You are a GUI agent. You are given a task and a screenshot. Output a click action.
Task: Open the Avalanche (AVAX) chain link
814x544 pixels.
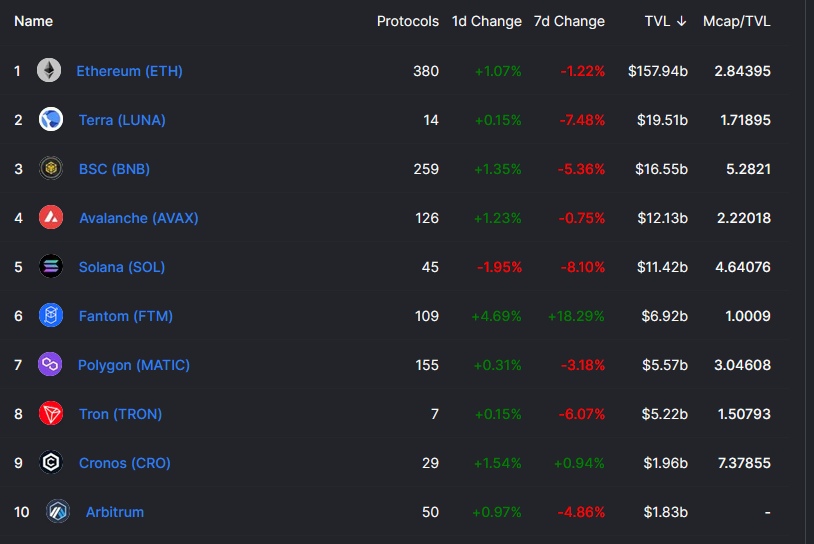138,218
